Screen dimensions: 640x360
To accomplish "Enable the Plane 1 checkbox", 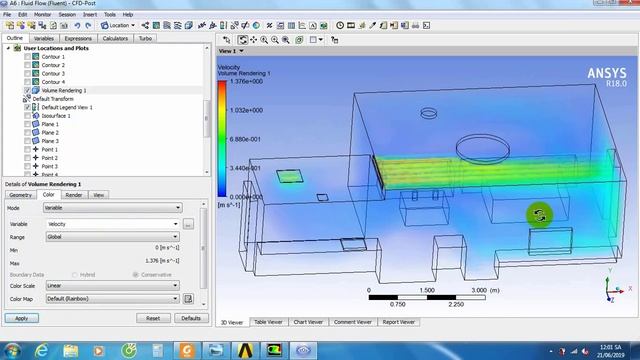I will point(27,124).
